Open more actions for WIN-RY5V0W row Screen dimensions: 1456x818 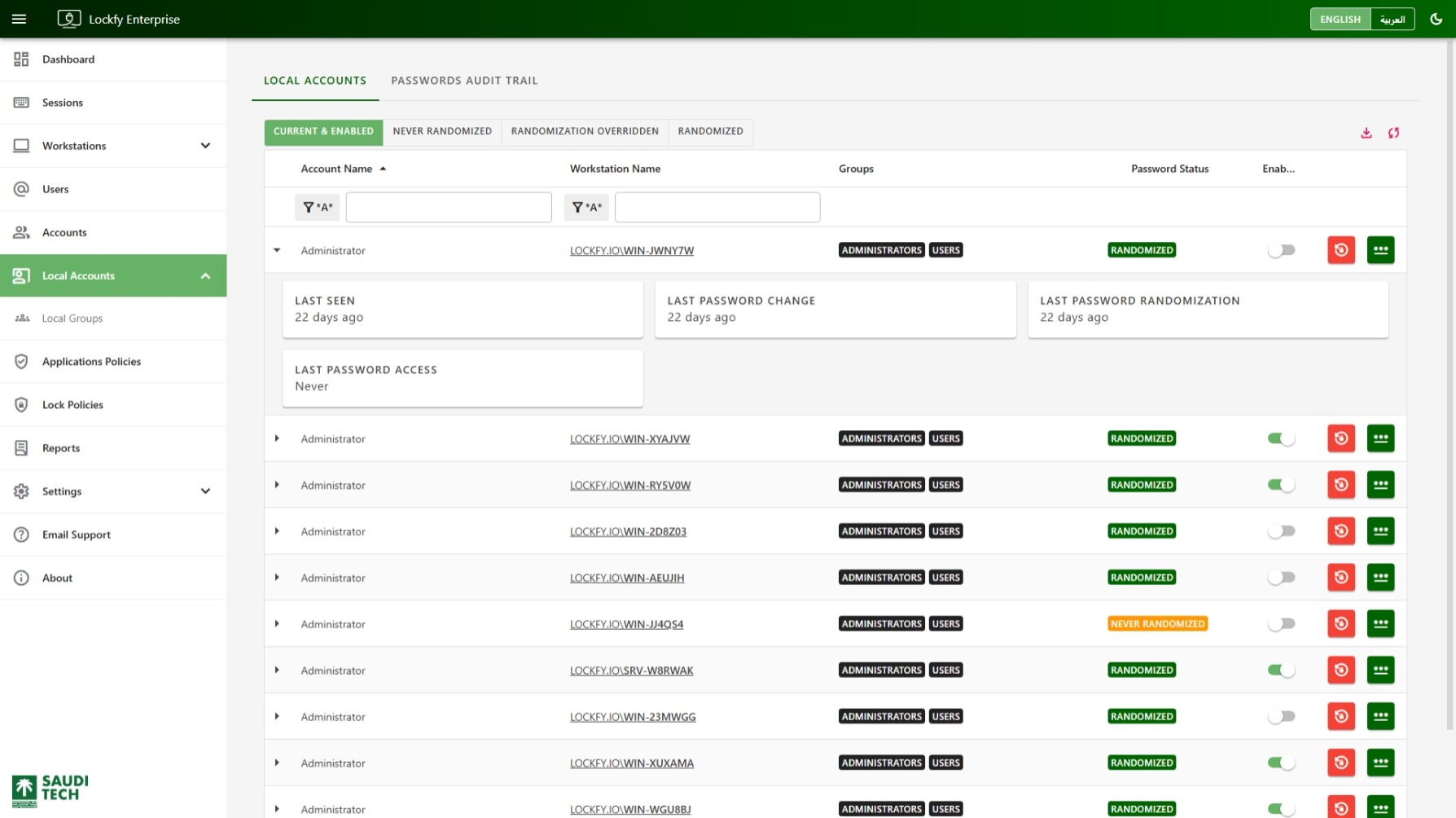pyautogui.click(x=1381, y=485)
